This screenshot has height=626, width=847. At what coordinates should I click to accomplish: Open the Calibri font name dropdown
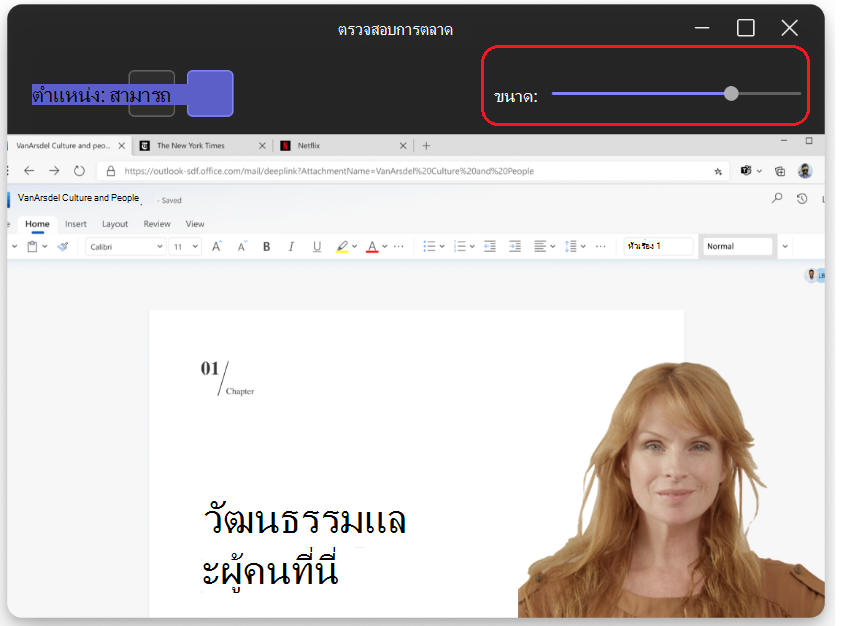(125, 247)
